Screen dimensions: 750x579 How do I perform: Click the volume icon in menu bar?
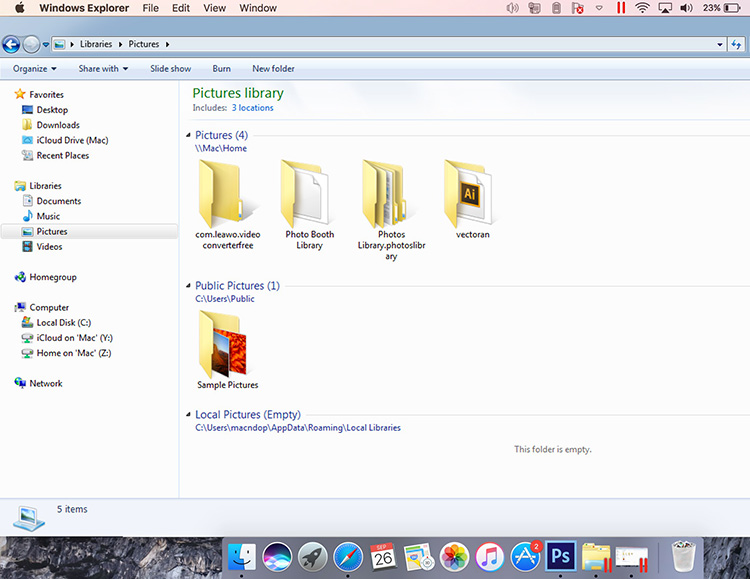tap(686, 8)
